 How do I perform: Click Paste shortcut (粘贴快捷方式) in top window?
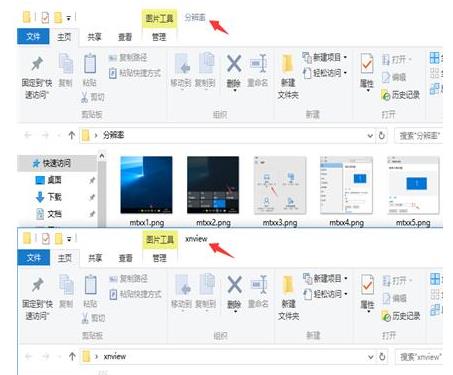[x=135, y=73]
